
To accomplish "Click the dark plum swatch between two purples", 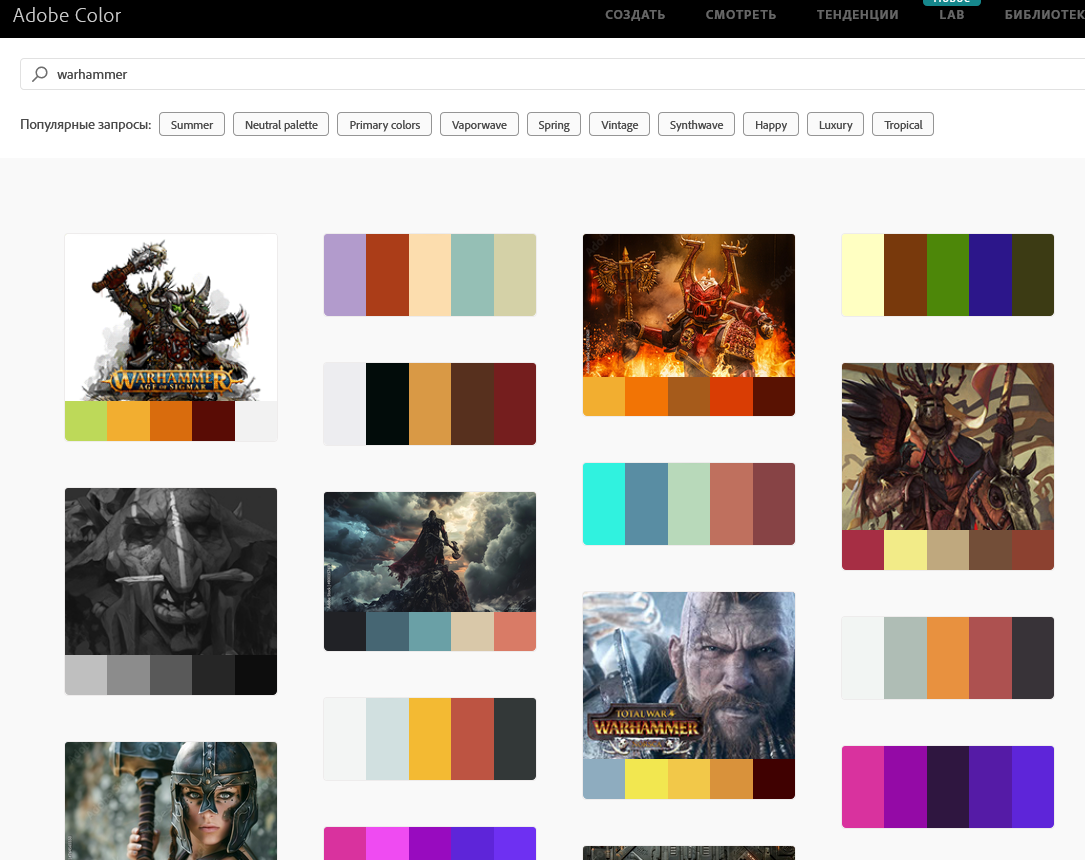I will pyautogui.click(x=947, y=787).
